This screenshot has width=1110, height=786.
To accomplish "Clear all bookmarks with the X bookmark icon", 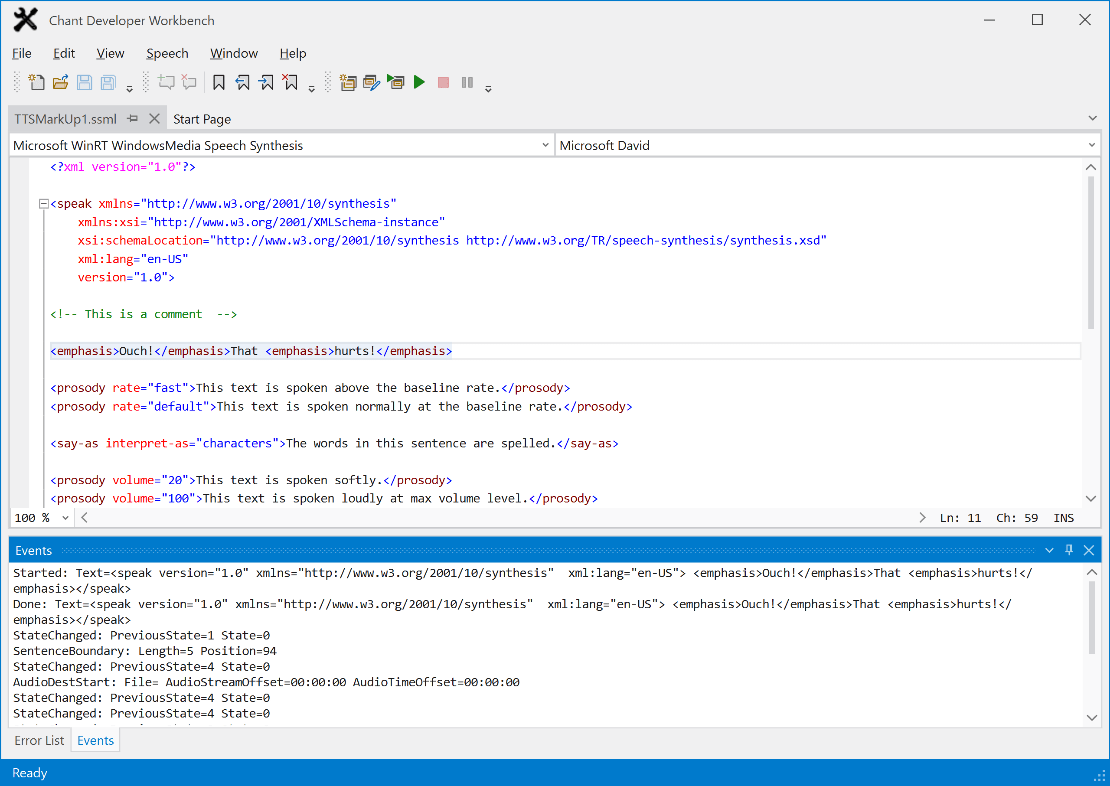I will tap(290, 82).
